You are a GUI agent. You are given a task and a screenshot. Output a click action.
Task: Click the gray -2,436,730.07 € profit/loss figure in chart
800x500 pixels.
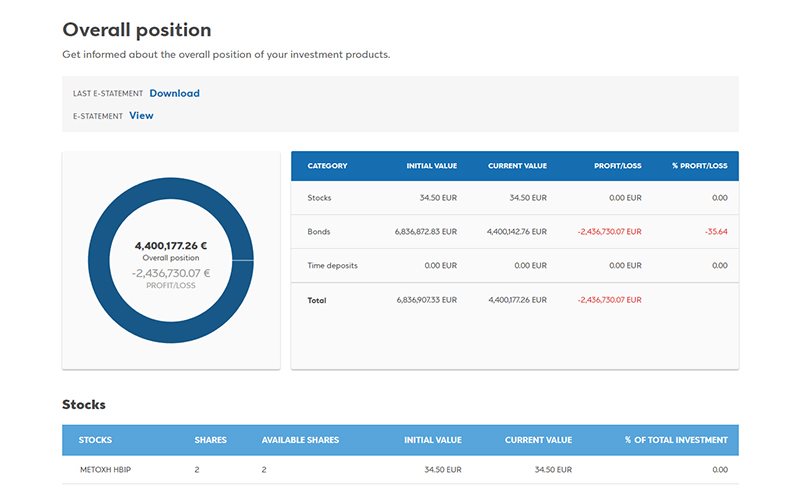tap(171, 272)
